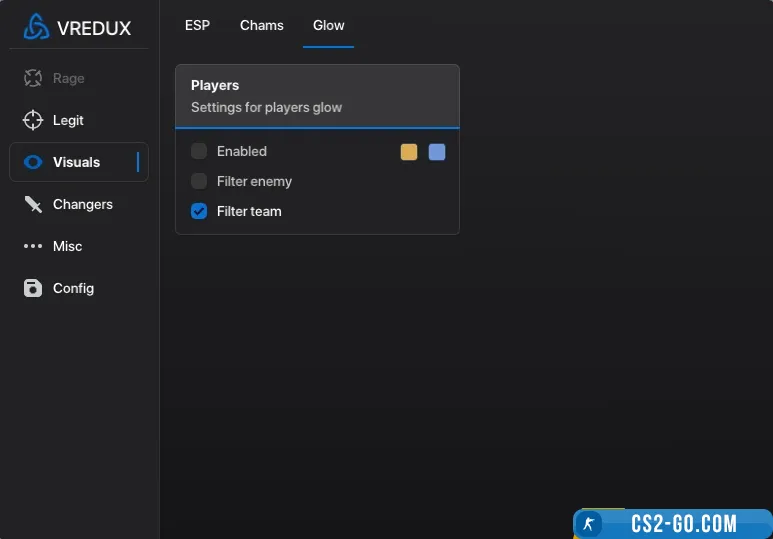Screen dimensions: 773x539
Task: Click the VREDUX title text
Action: pos(94,28)
